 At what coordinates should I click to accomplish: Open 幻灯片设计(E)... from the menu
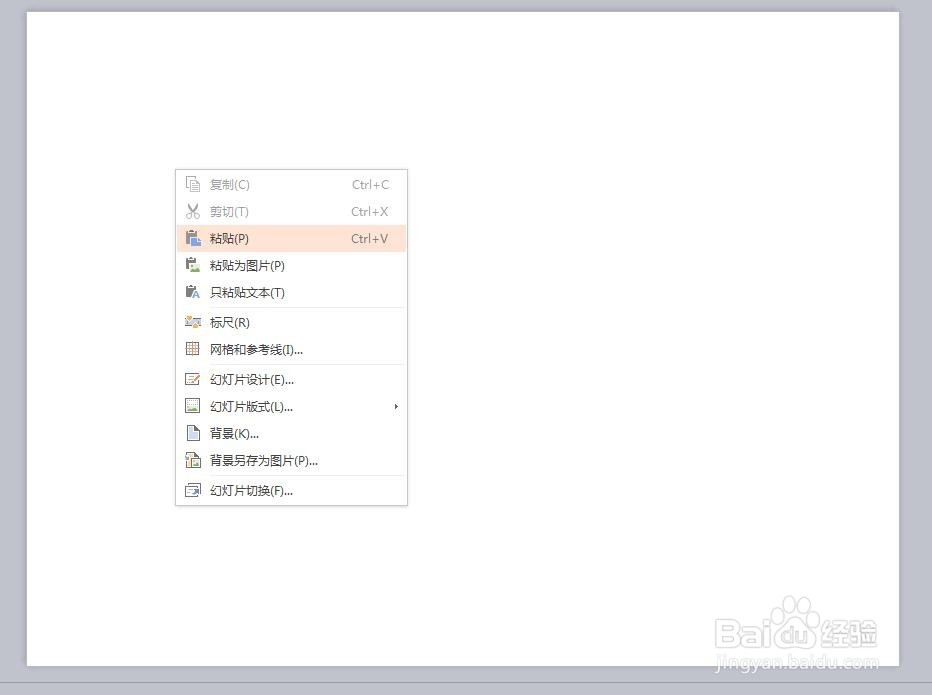pos(291,379)
